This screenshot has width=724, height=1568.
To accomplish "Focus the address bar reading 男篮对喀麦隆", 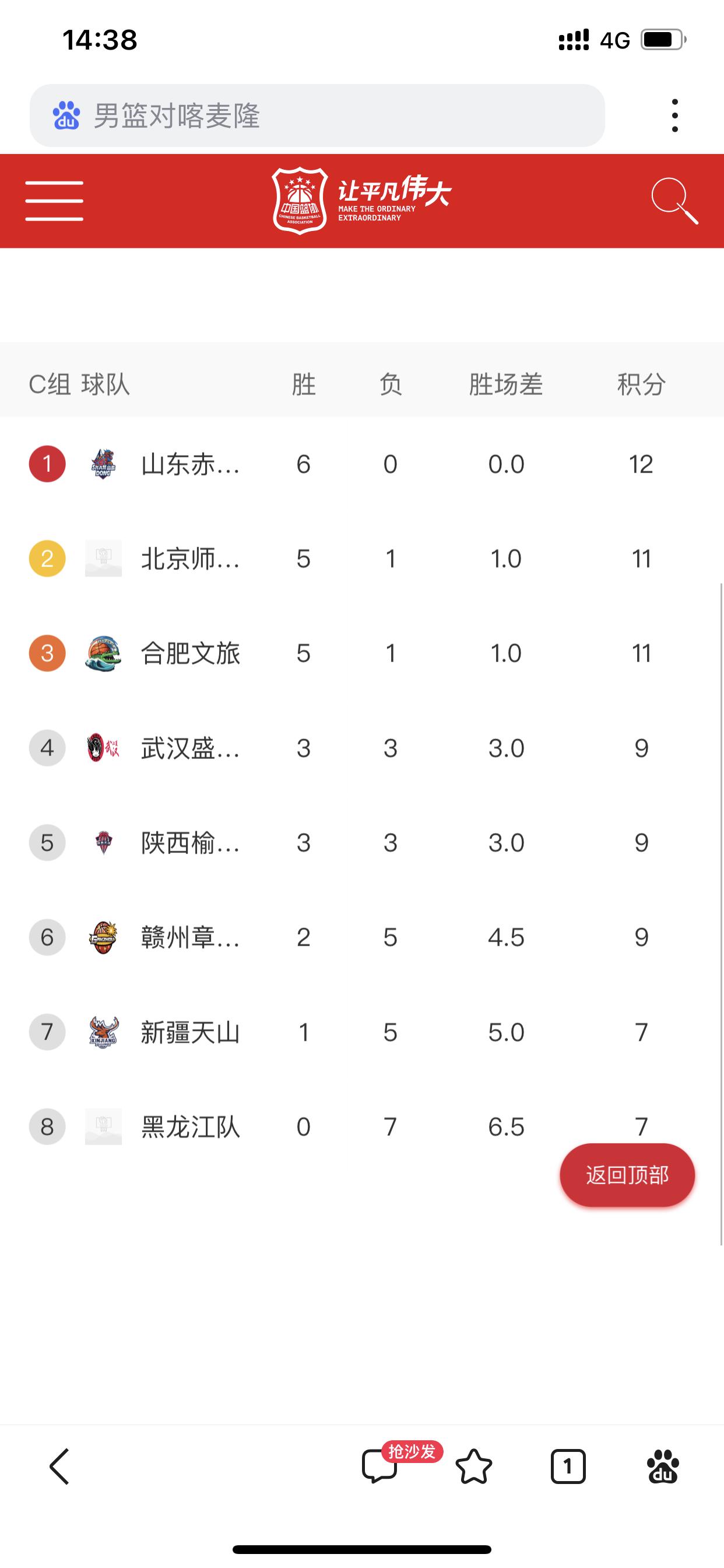I will point(317,116).
